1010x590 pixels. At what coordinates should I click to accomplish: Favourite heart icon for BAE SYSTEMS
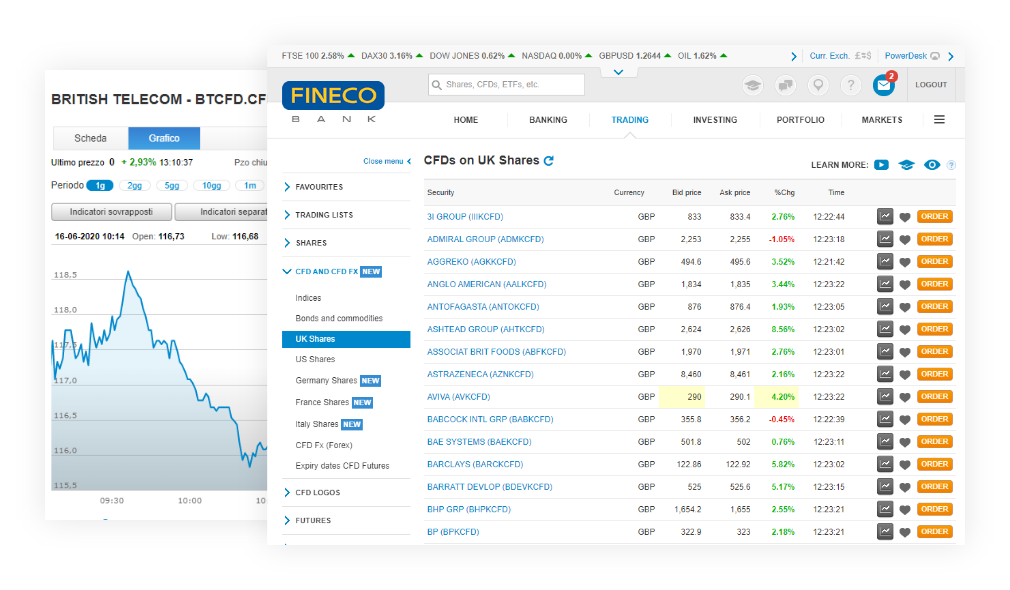click(905, 442)
